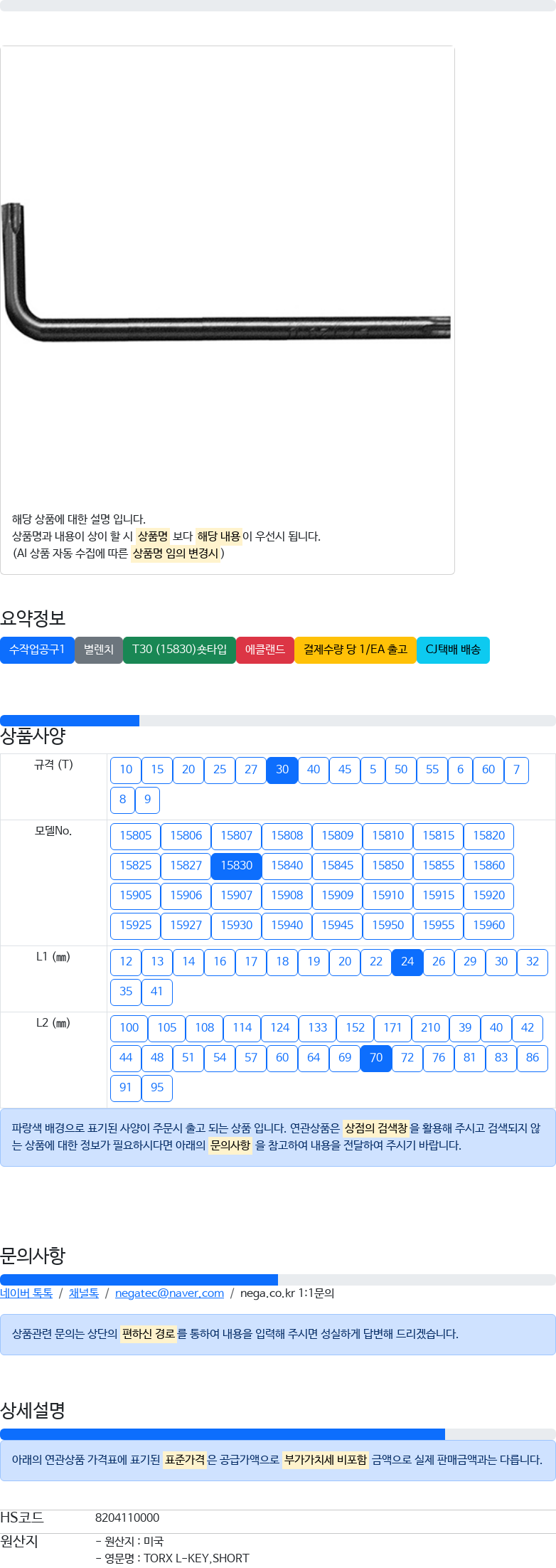This screenshot has width=556, height=1568.
Task: Choose model number 15805
Action: click(135, 836)
